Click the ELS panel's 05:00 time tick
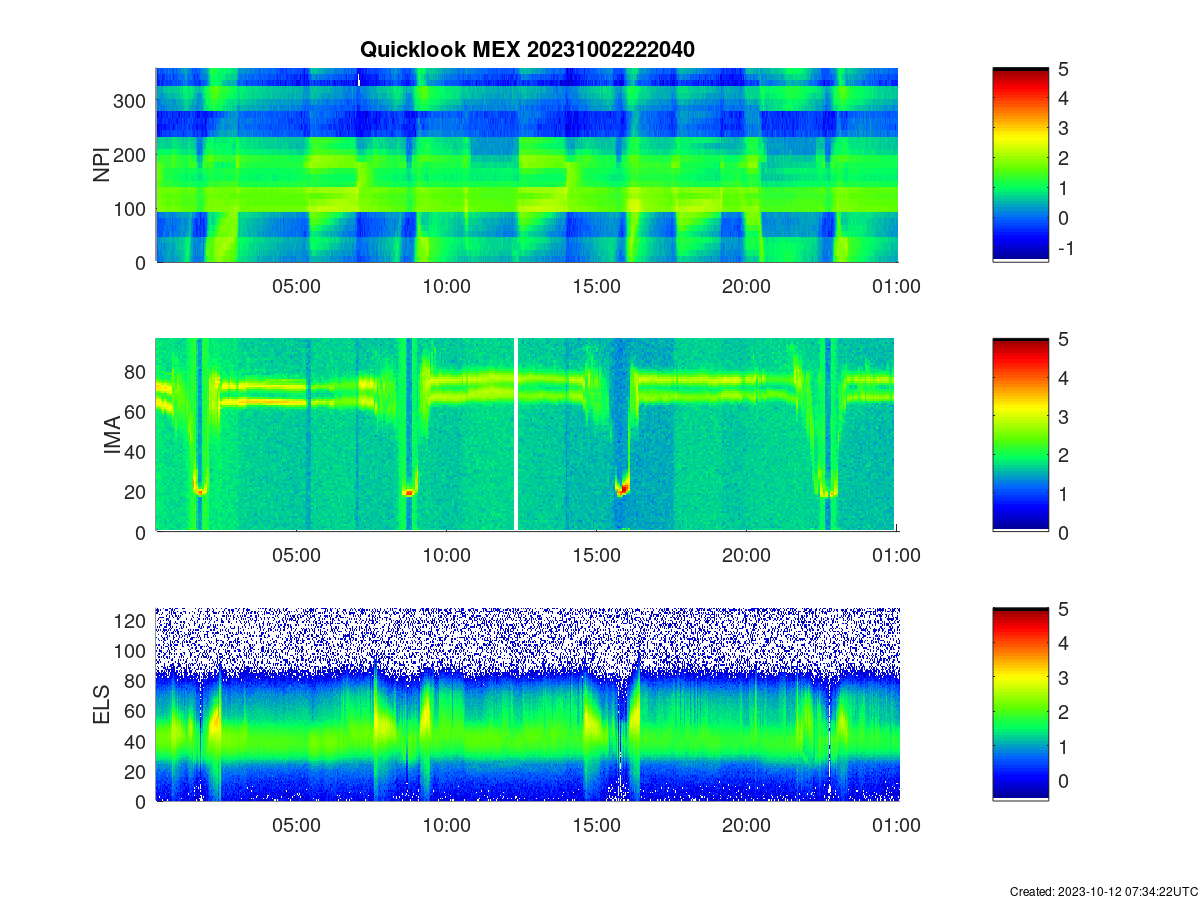 coord(297,826)
